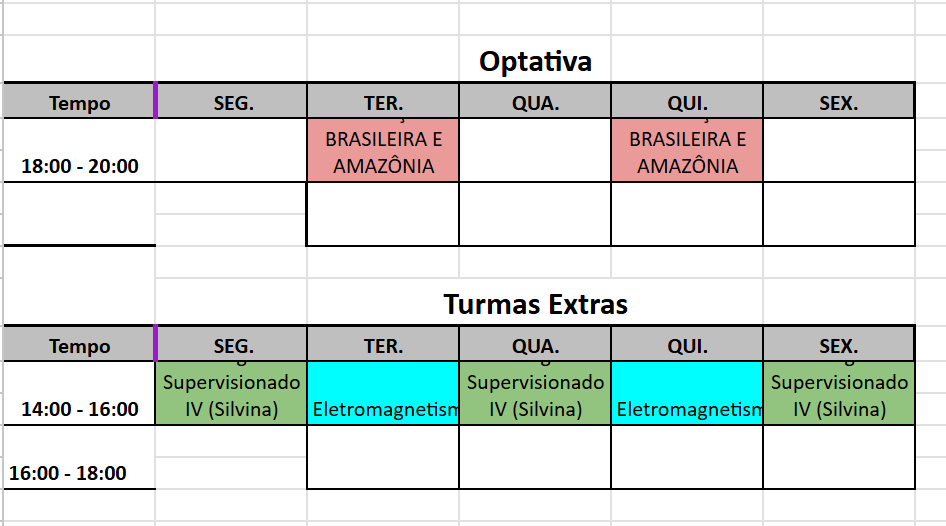The width and height of the screenshot is (946, 526).
Task: Select TER. header in the Optativa table
Action: [x=383, y=102]
